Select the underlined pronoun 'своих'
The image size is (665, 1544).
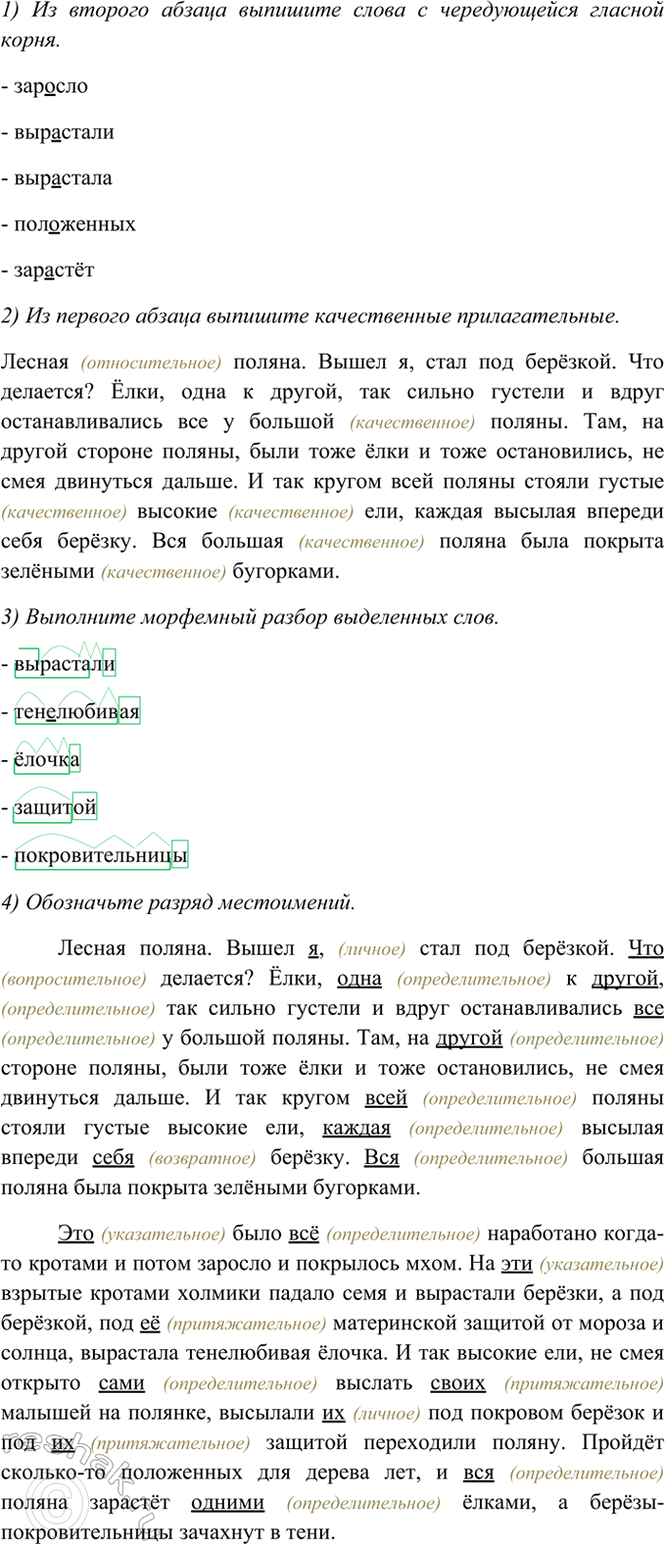pos(457,1383)
